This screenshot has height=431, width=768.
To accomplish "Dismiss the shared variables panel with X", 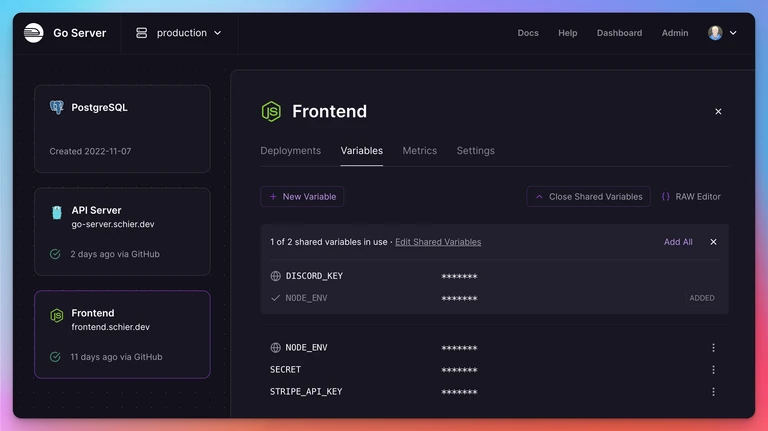I will [x=713, y=242].
